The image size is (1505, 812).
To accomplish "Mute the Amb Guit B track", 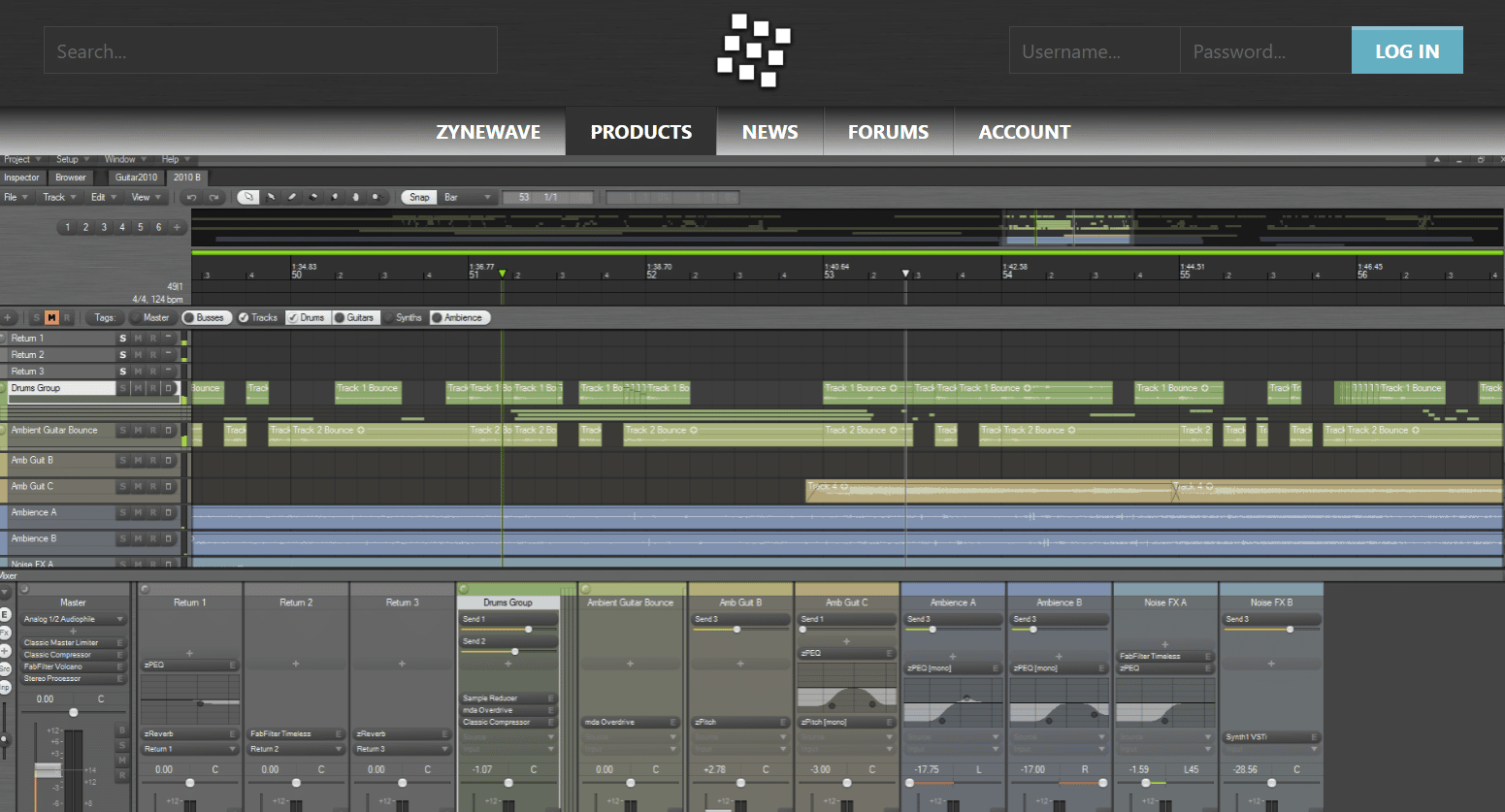I will 138,461.
